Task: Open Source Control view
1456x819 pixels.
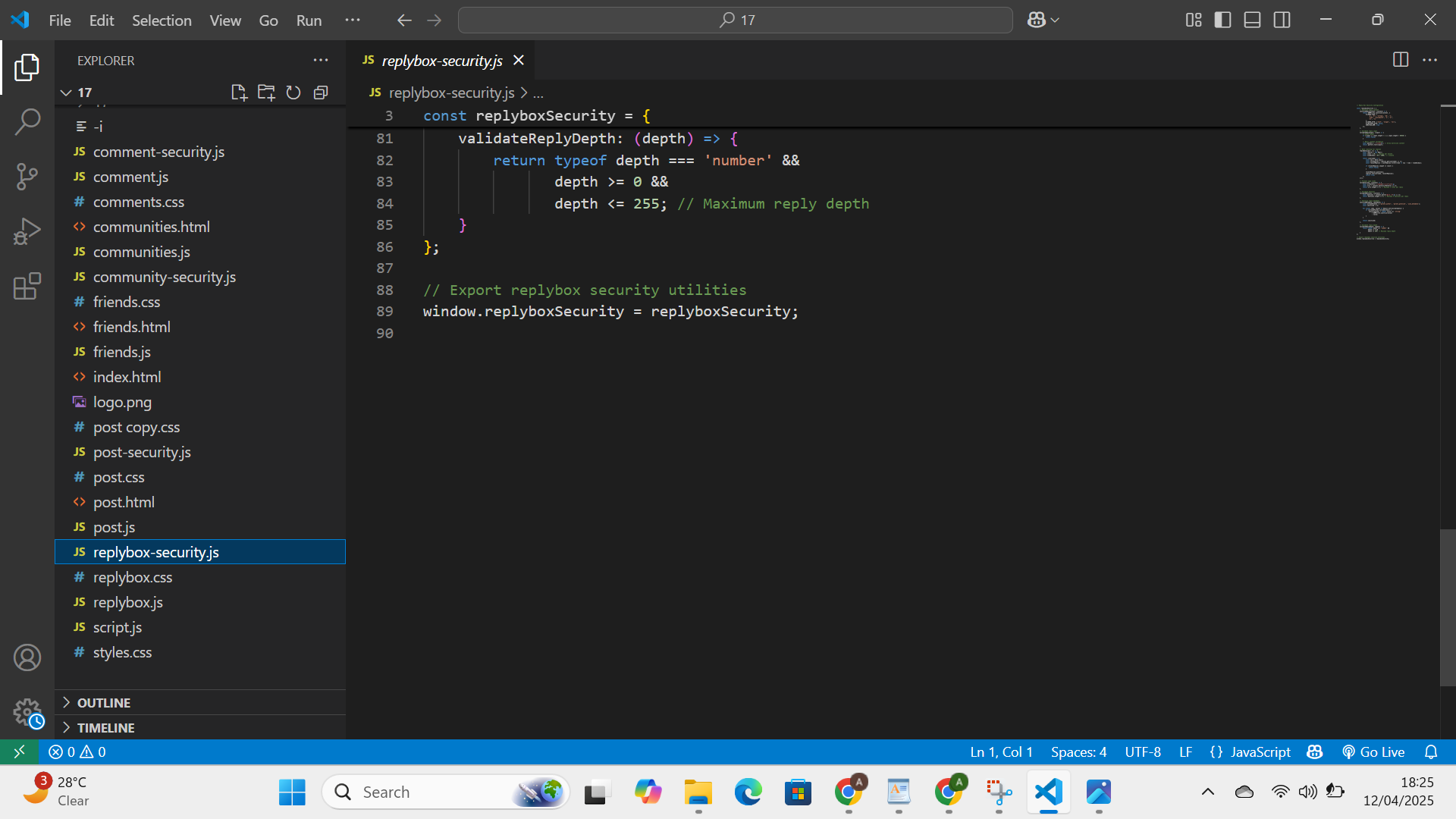Action: pos(27,177)
